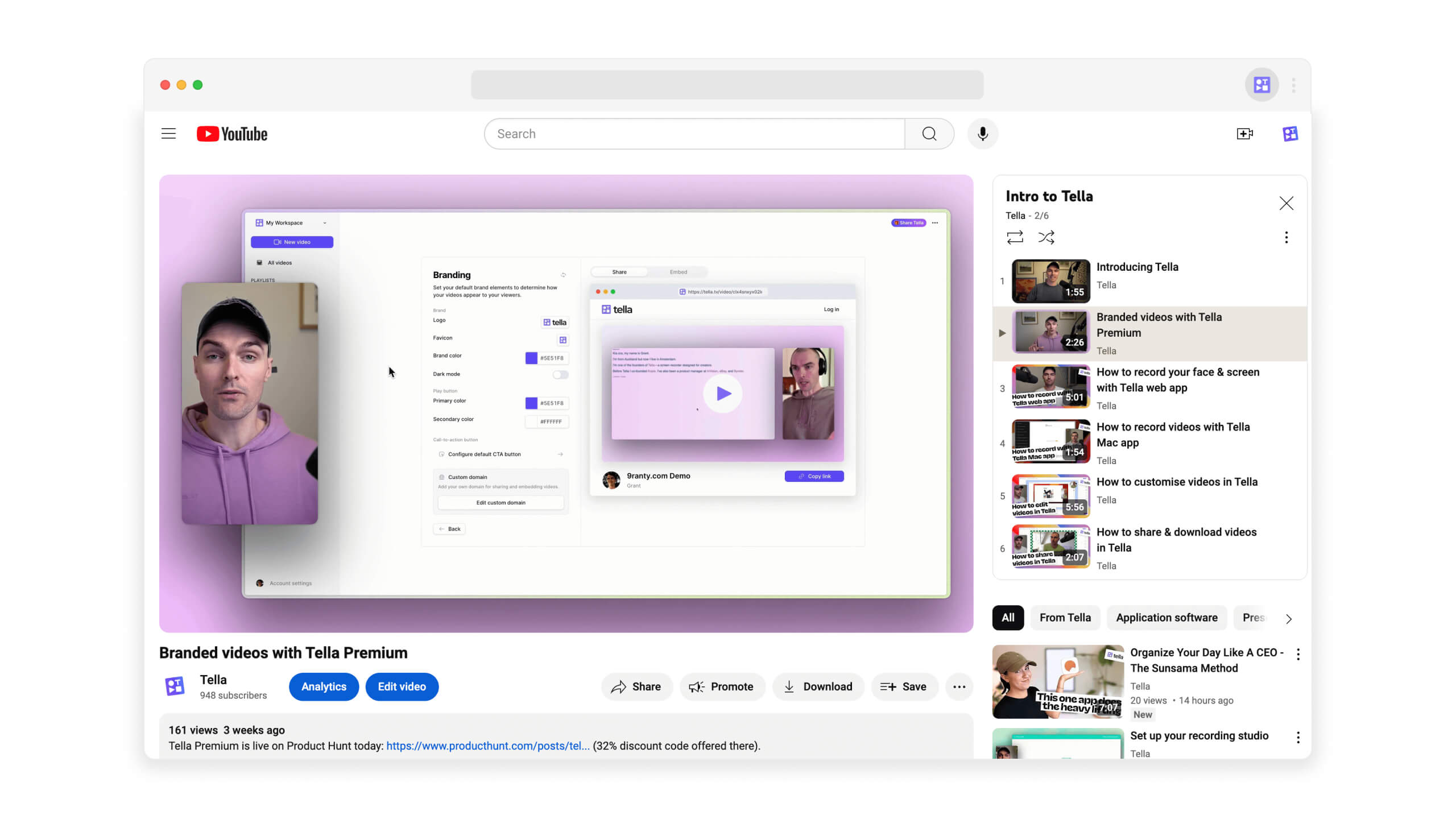Select the All filter chip
Screen dimensions: 1456x819
coord(1008,618)
